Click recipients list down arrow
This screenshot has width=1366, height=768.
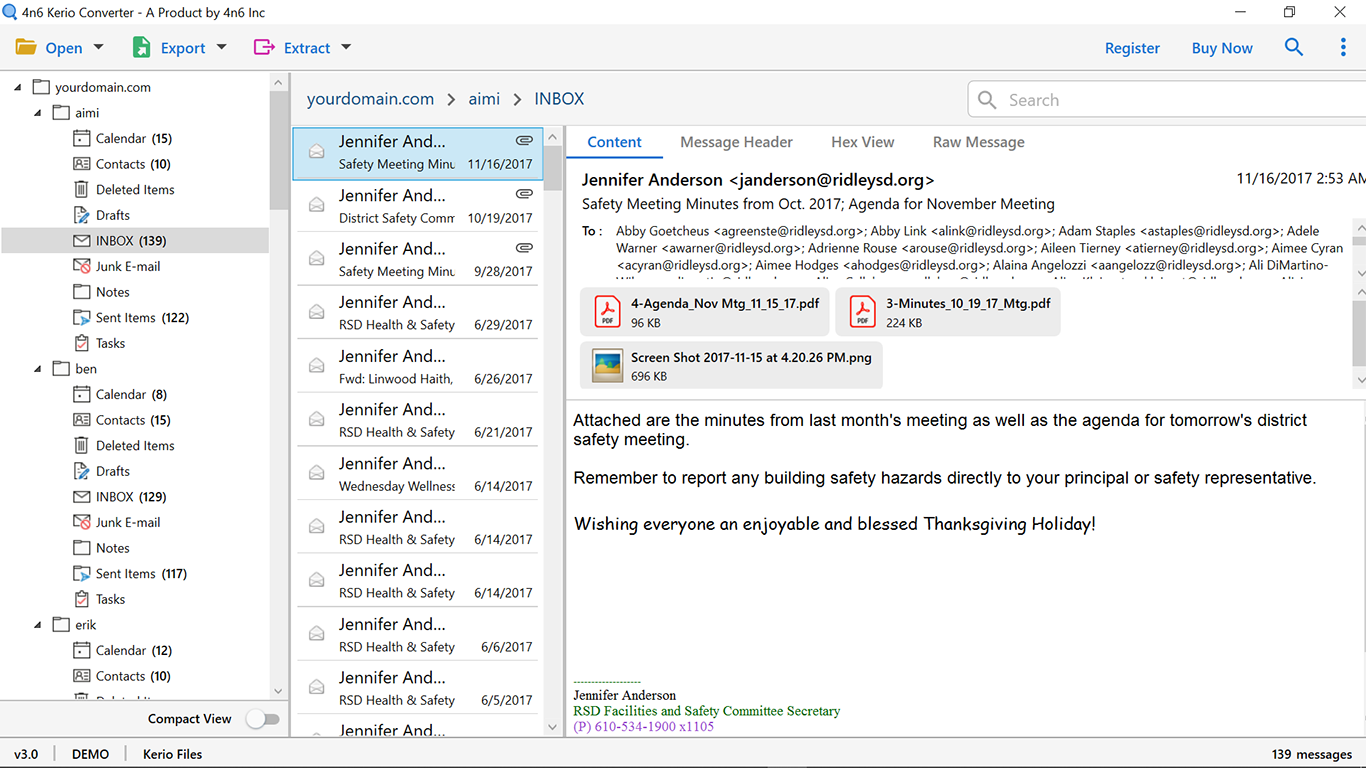click(x=1360, y=273)
